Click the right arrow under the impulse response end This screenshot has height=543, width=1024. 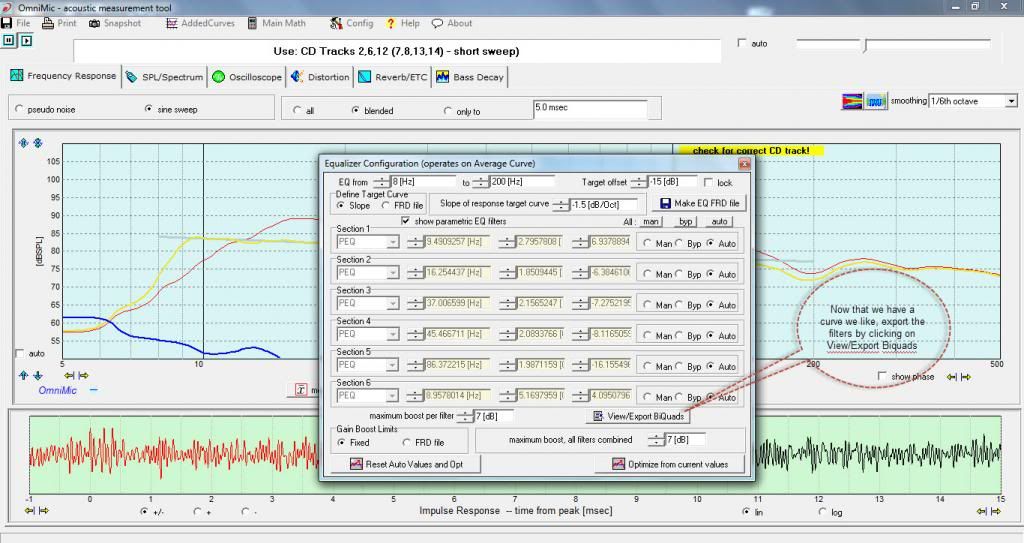pos(996,512)
